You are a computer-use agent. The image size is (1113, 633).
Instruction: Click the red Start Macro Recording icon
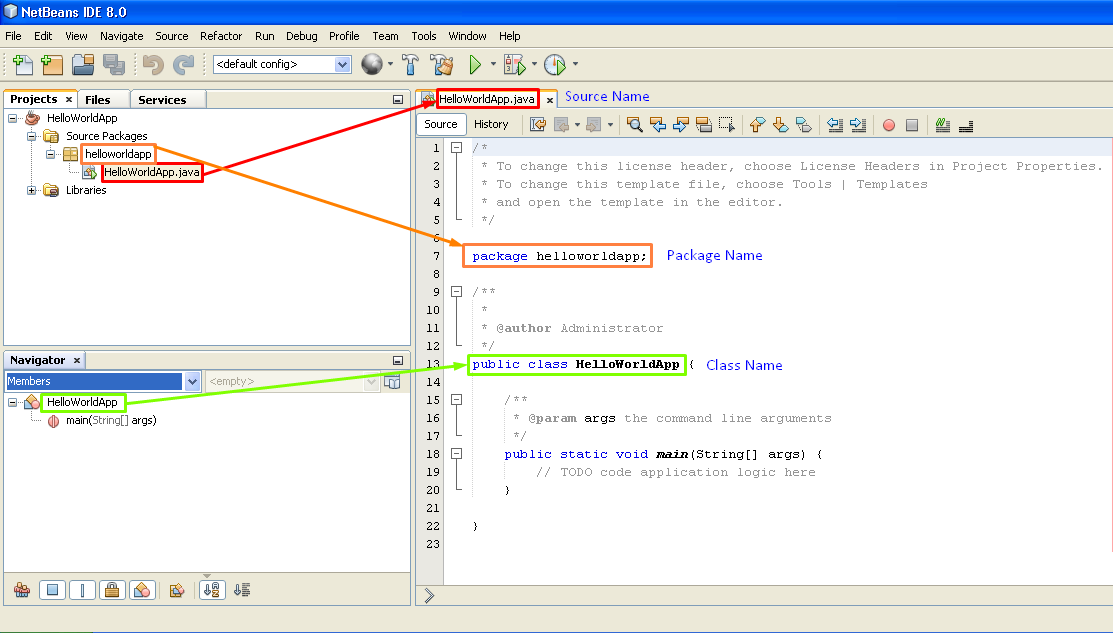point(889,125)
